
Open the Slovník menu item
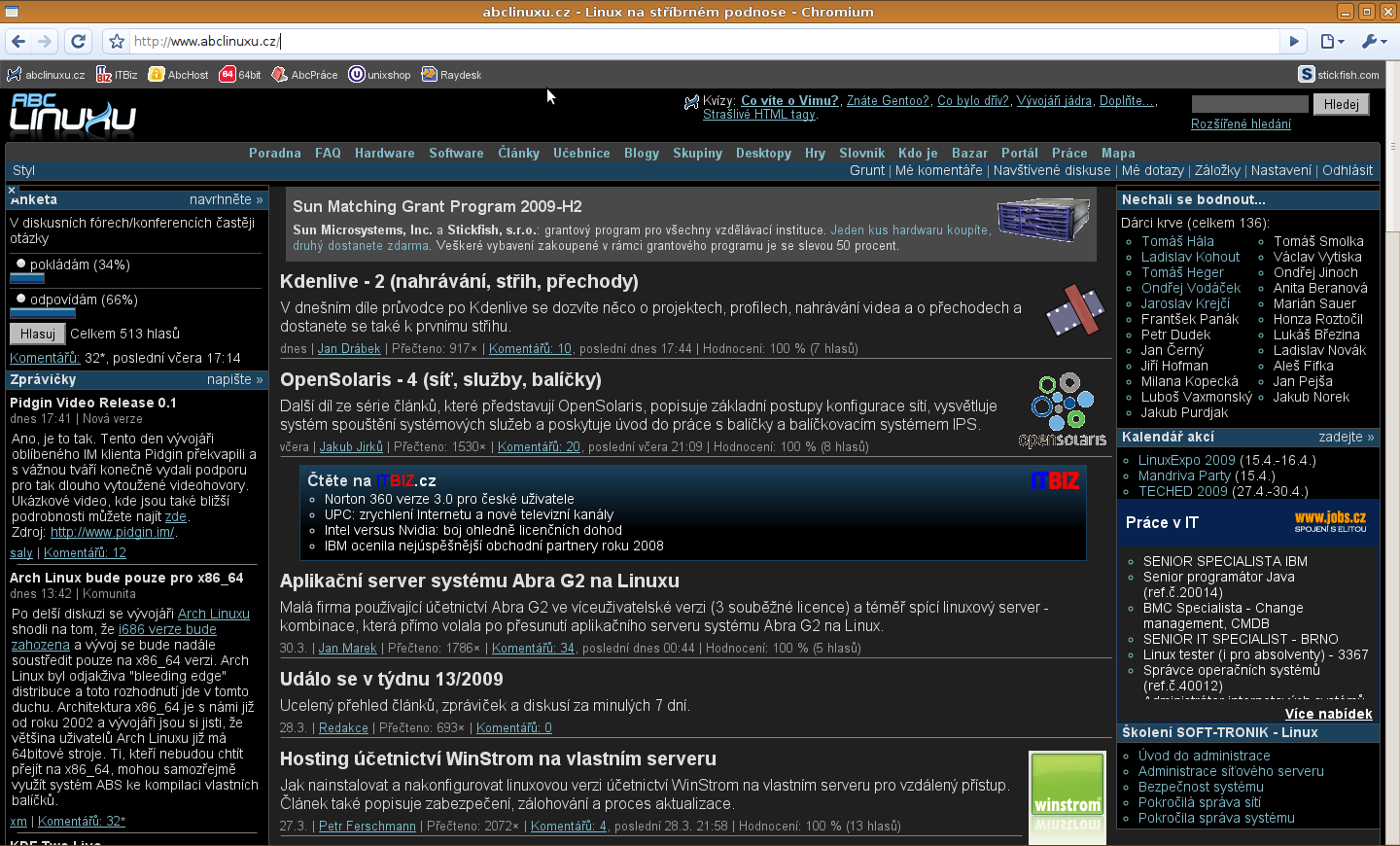(861, 153)
